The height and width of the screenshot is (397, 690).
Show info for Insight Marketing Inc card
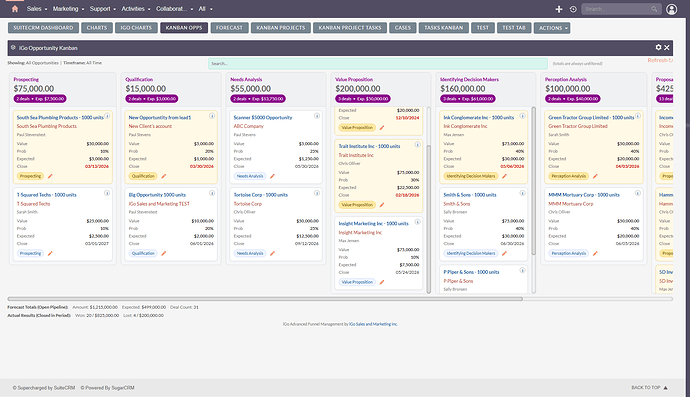click(418, 222)
